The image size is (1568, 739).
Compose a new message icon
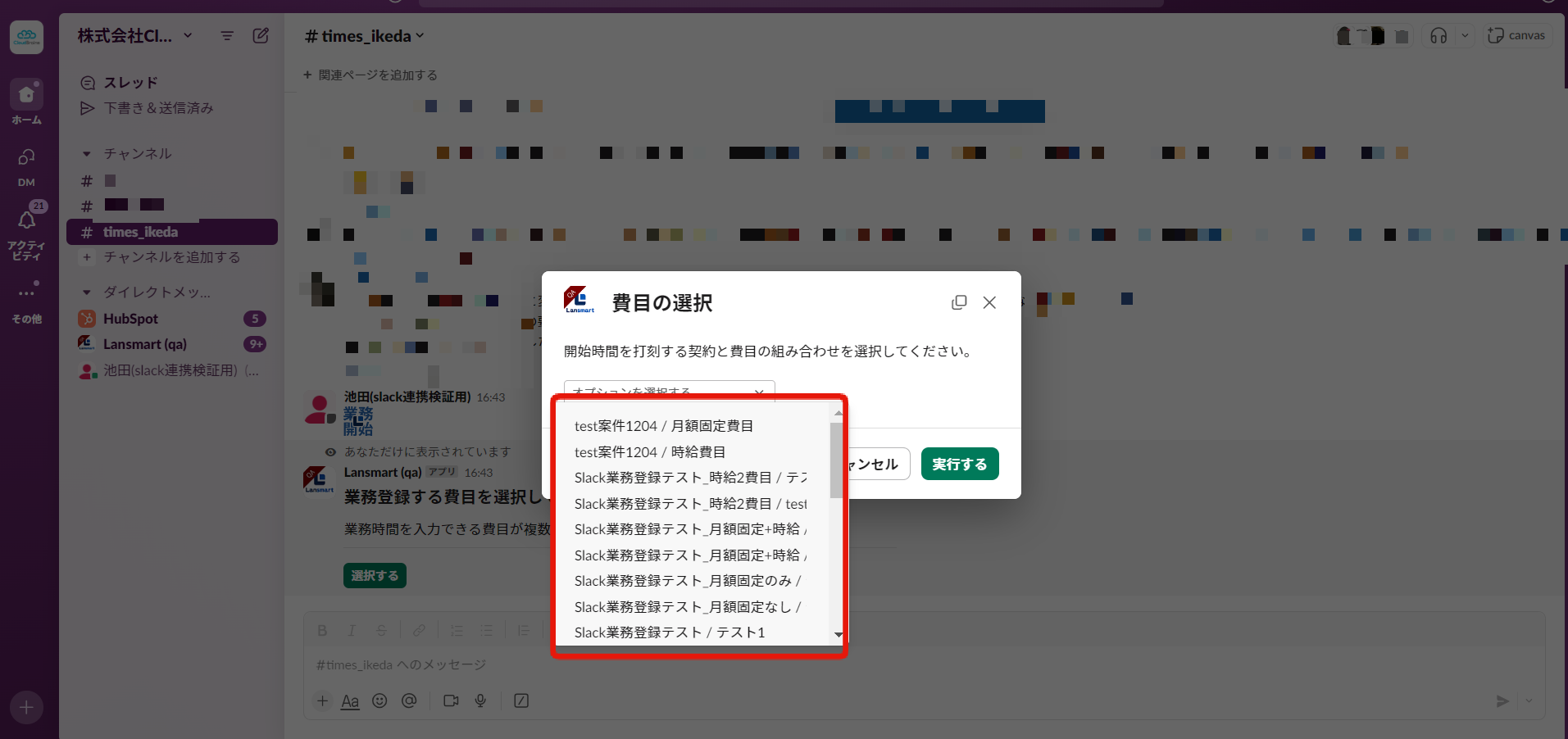(x=261, y=36)
